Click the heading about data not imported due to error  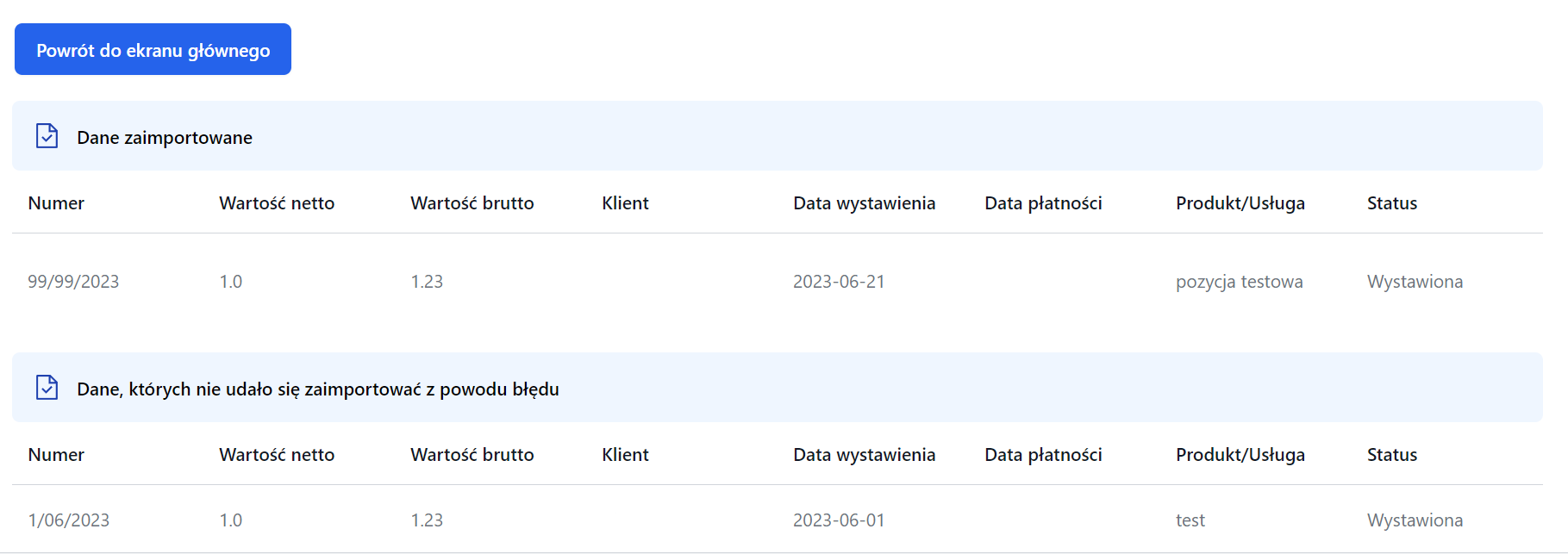[317, 389]
